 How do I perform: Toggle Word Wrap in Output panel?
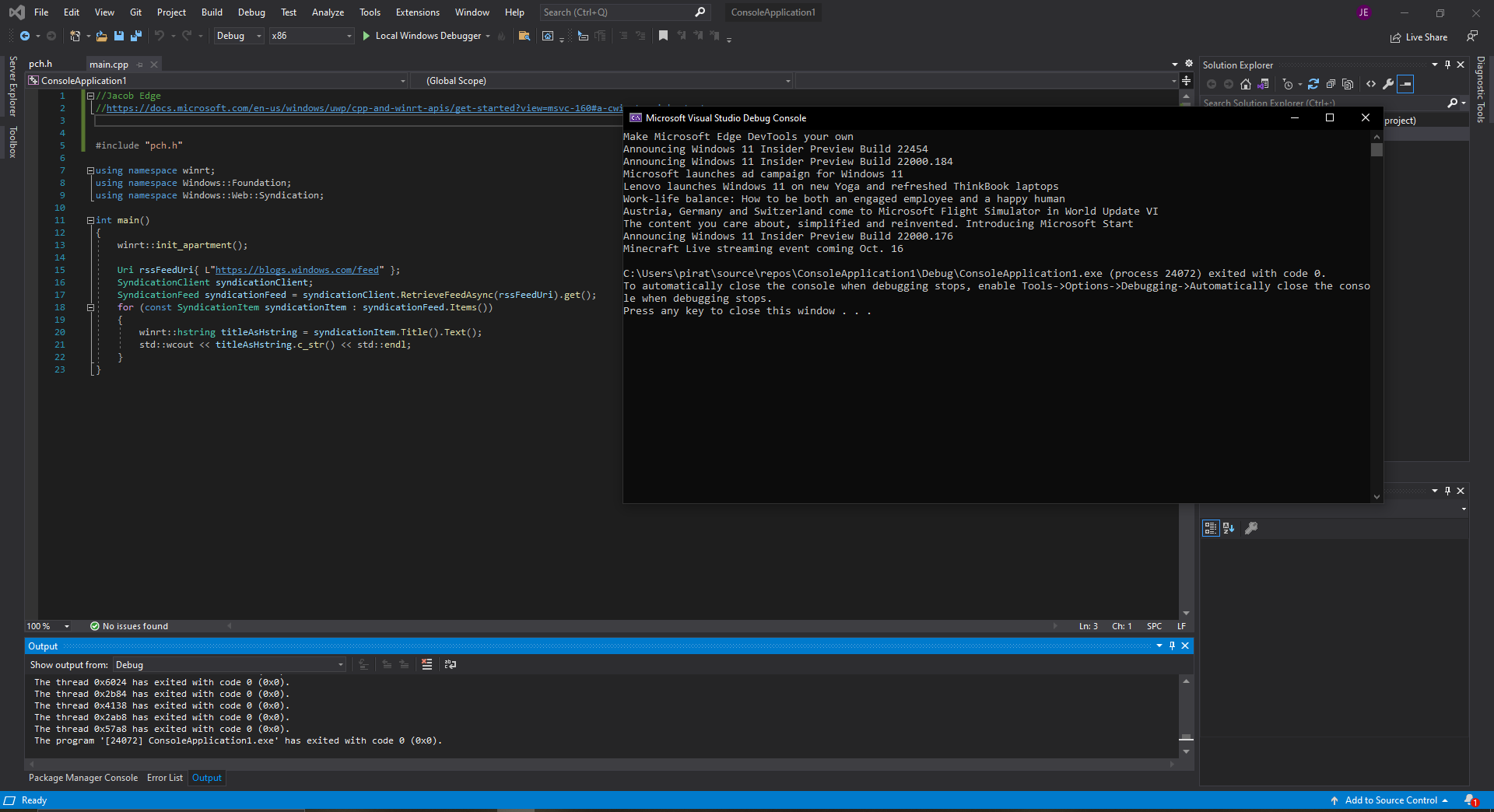(451, 665)
